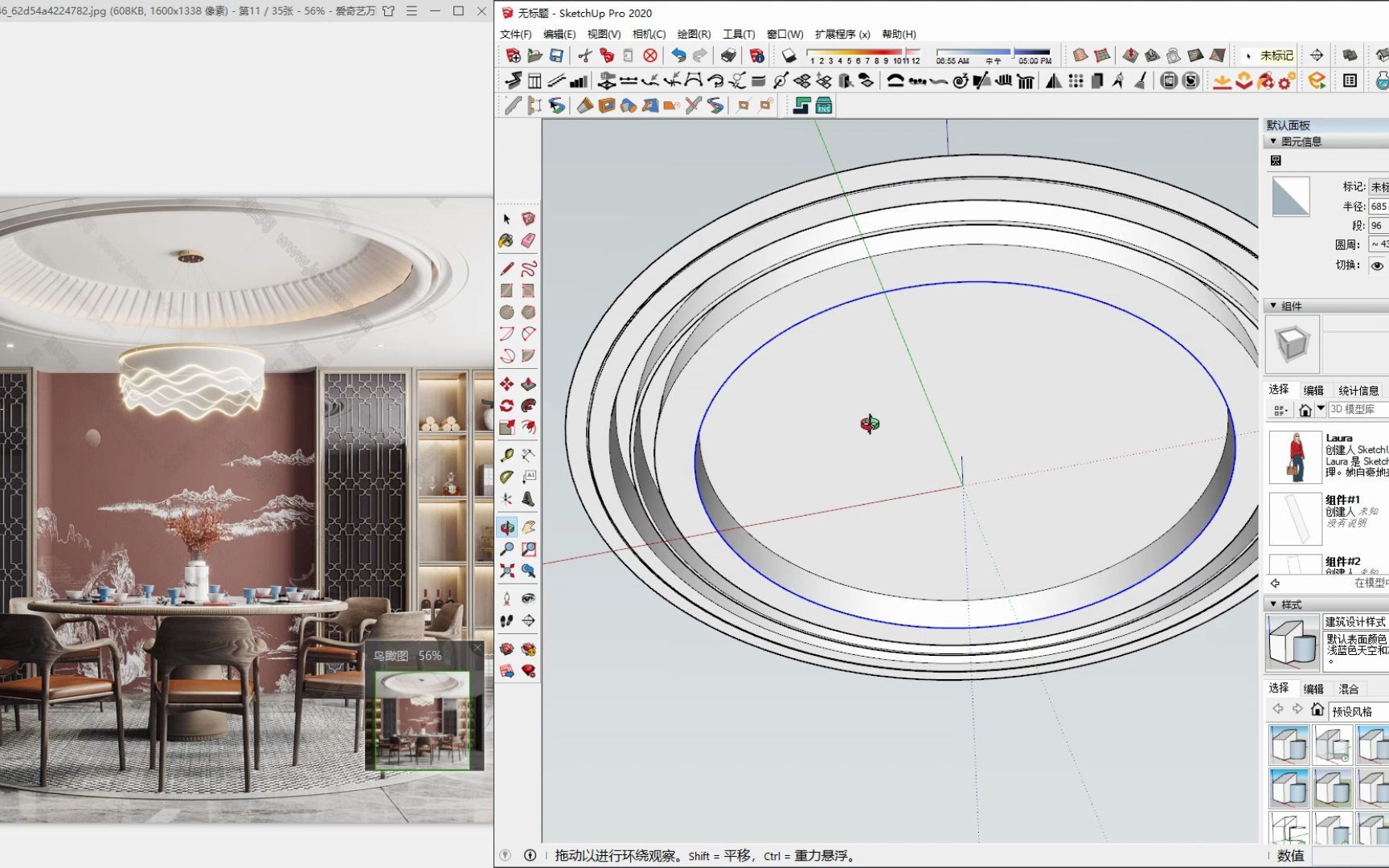1389x868 pixels.
Task: Open the 预设风格 styles dropdown
Action: 1358,711
